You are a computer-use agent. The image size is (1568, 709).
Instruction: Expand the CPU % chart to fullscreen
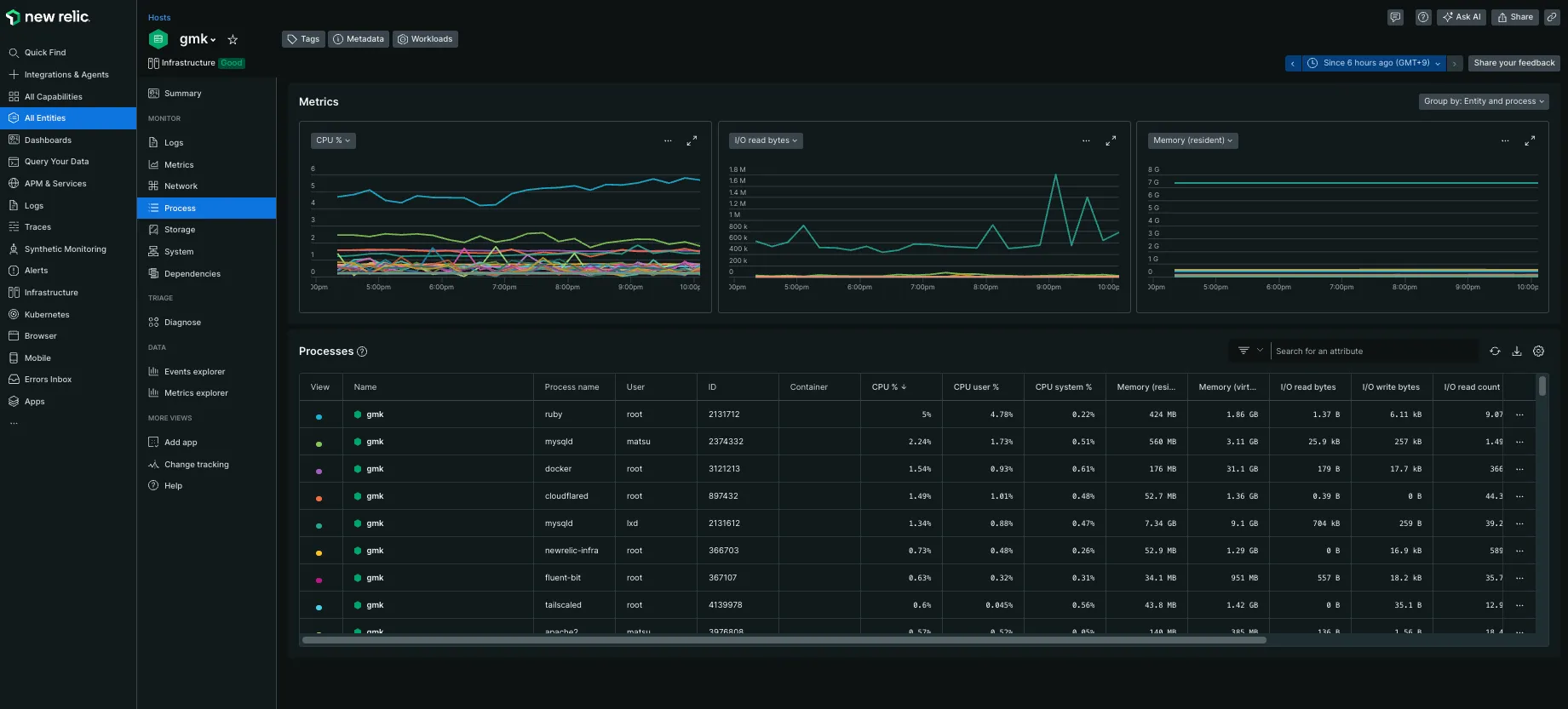692,141
